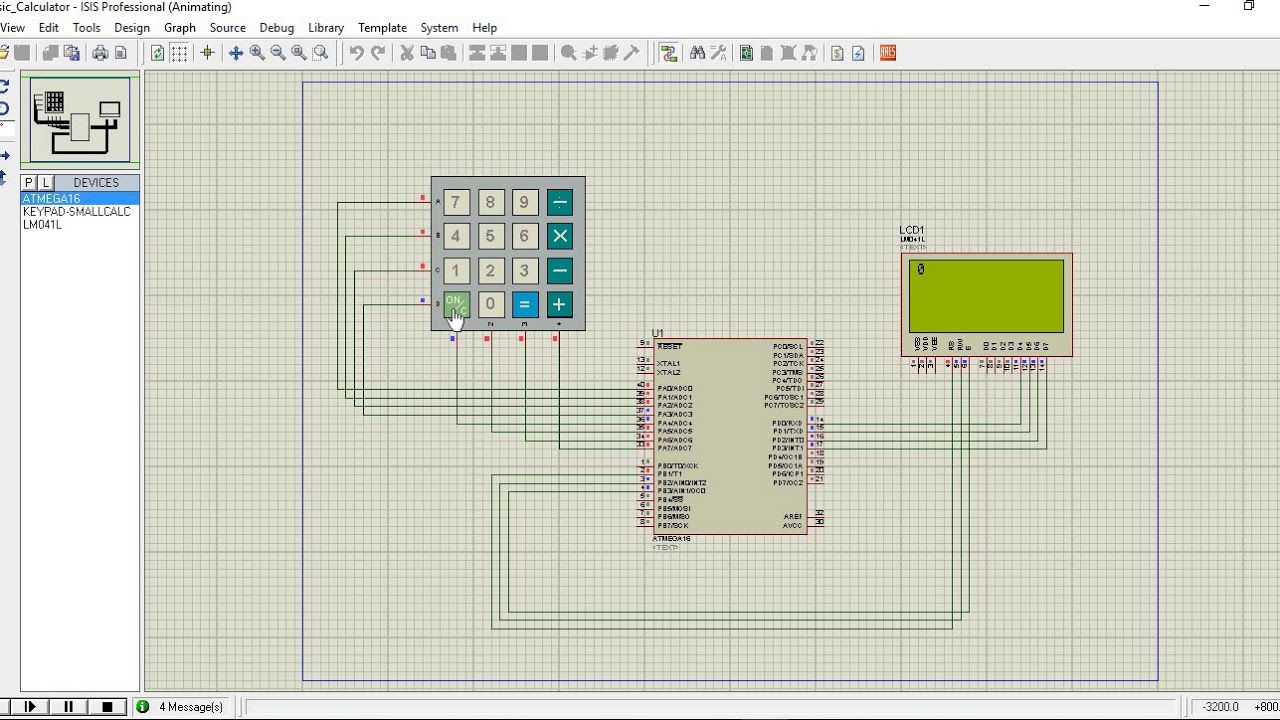Click the ARES netlist transfer icon

tap(888, 53)
